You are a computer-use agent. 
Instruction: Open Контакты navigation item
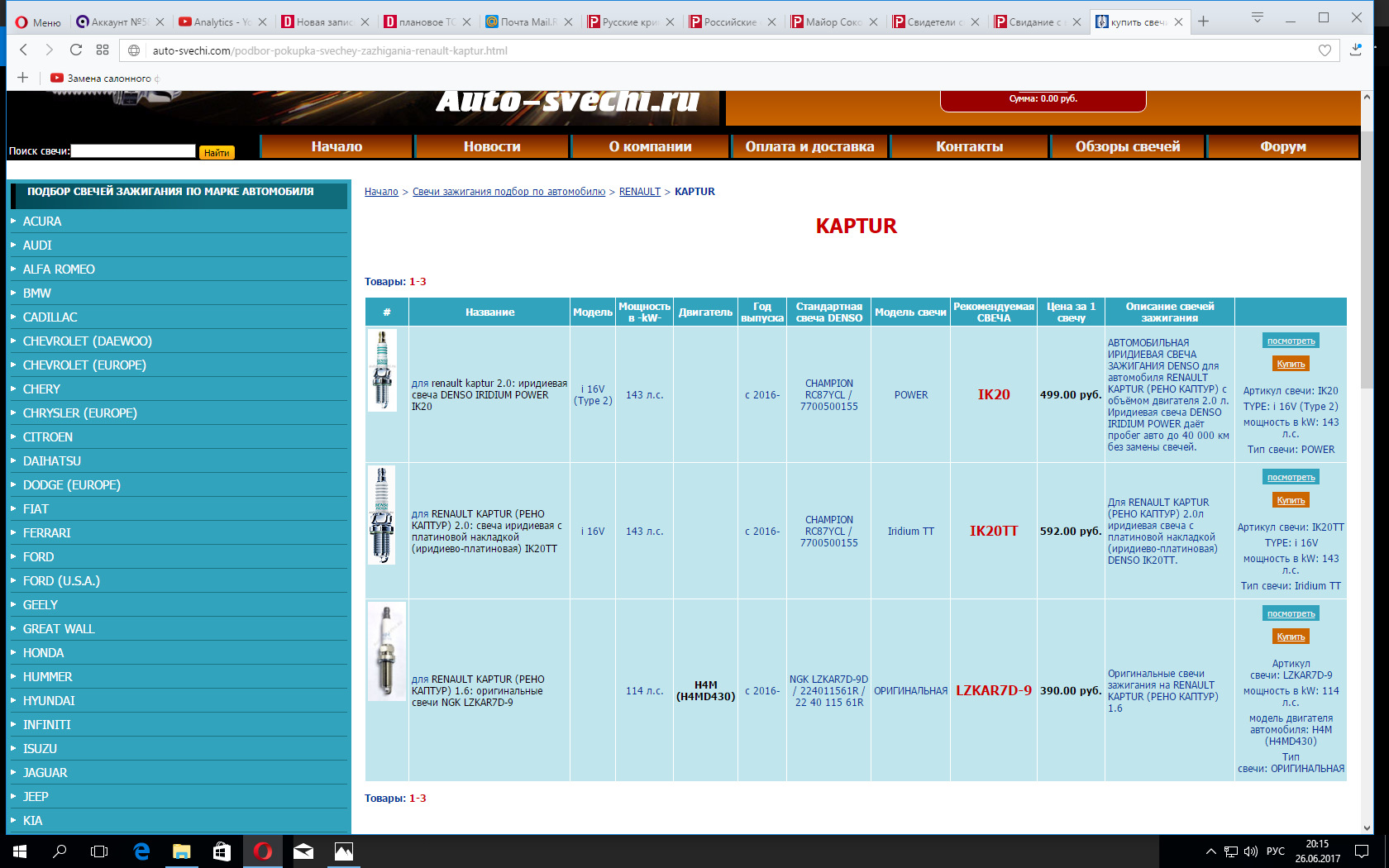[x=969, y=146]
